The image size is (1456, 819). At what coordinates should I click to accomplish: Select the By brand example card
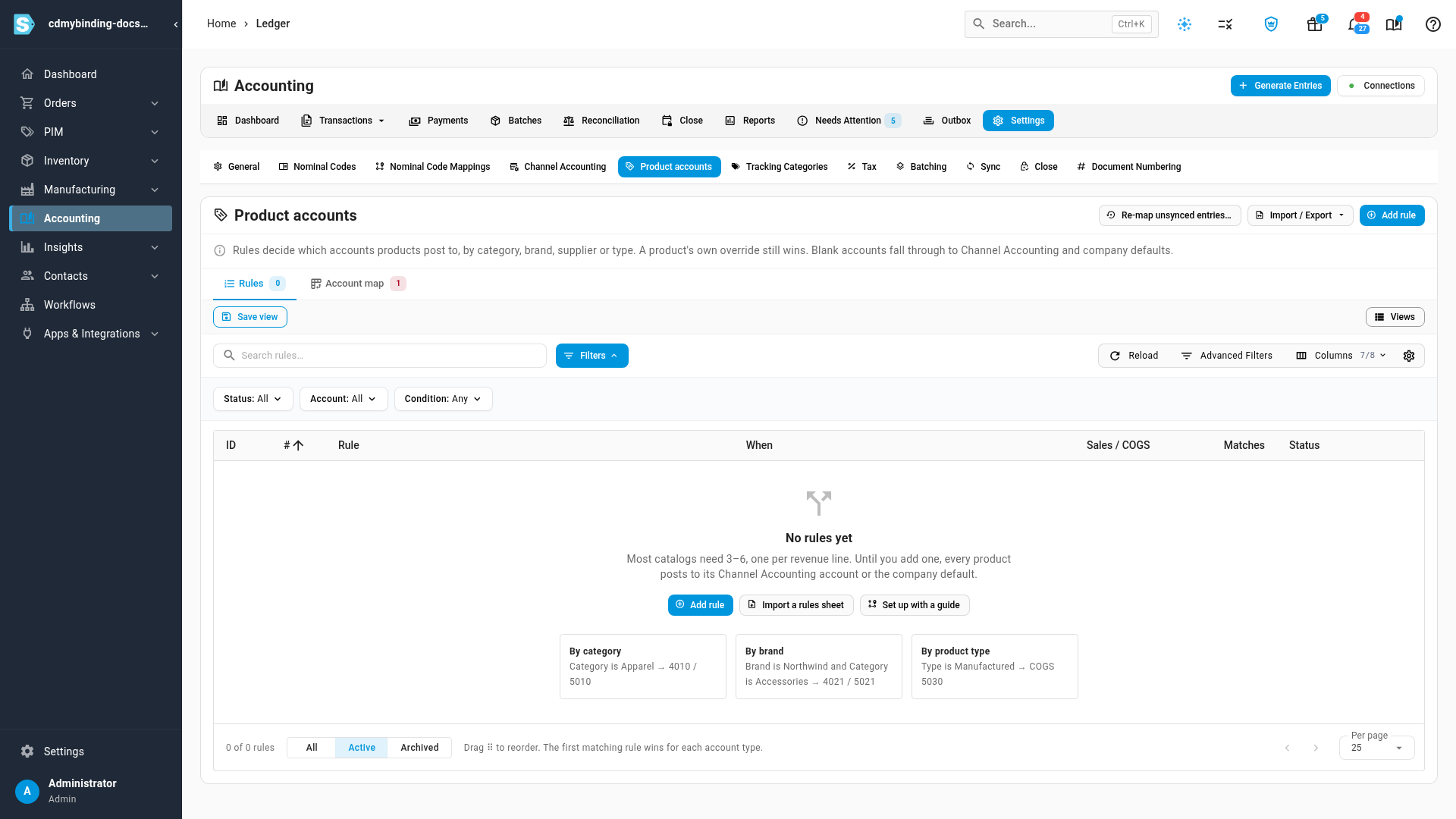click(819, 667)
